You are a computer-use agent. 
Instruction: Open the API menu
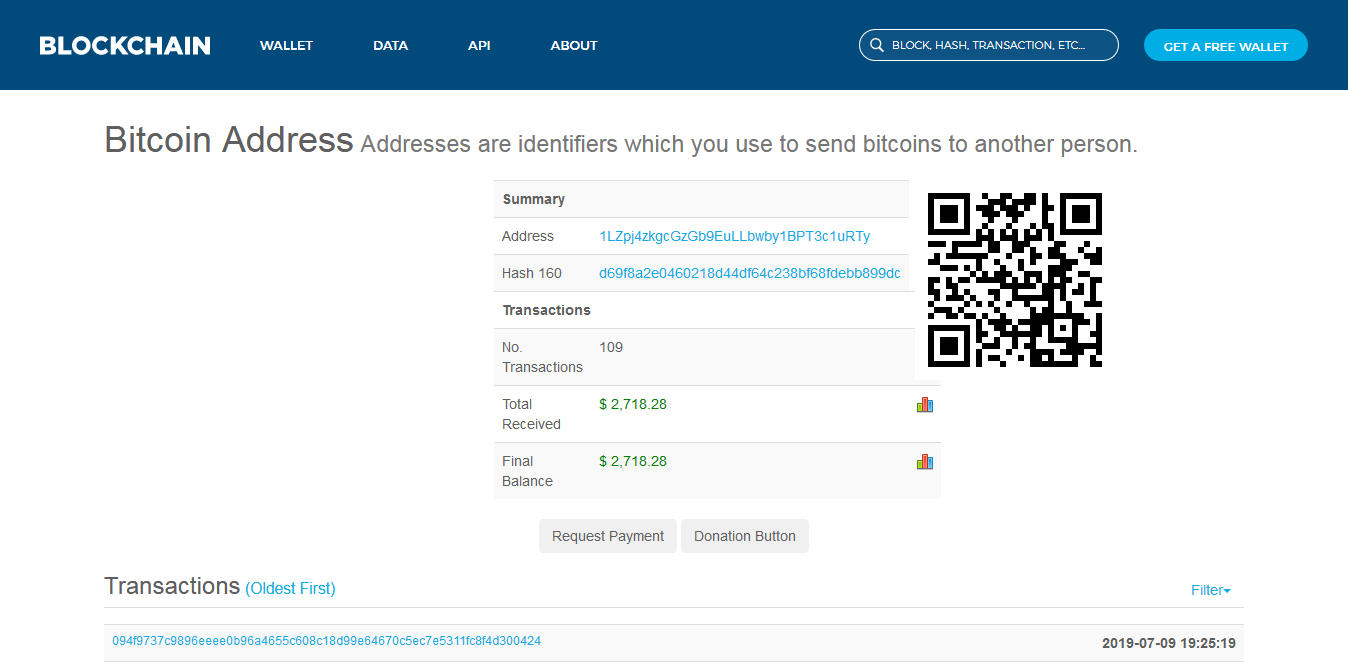pyautogui.click(x=479, y=45)
